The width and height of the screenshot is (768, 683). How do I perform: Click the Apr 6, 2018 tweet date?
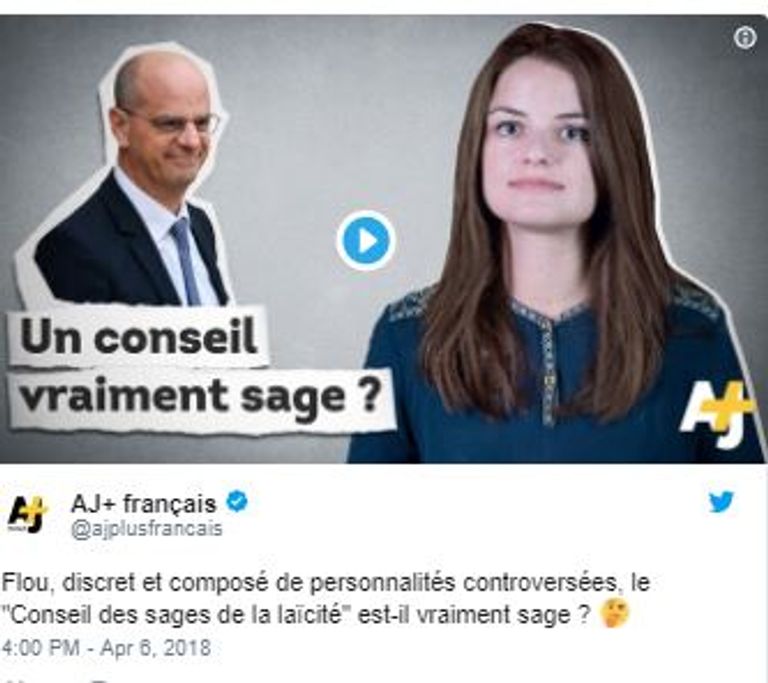point(155,648)
